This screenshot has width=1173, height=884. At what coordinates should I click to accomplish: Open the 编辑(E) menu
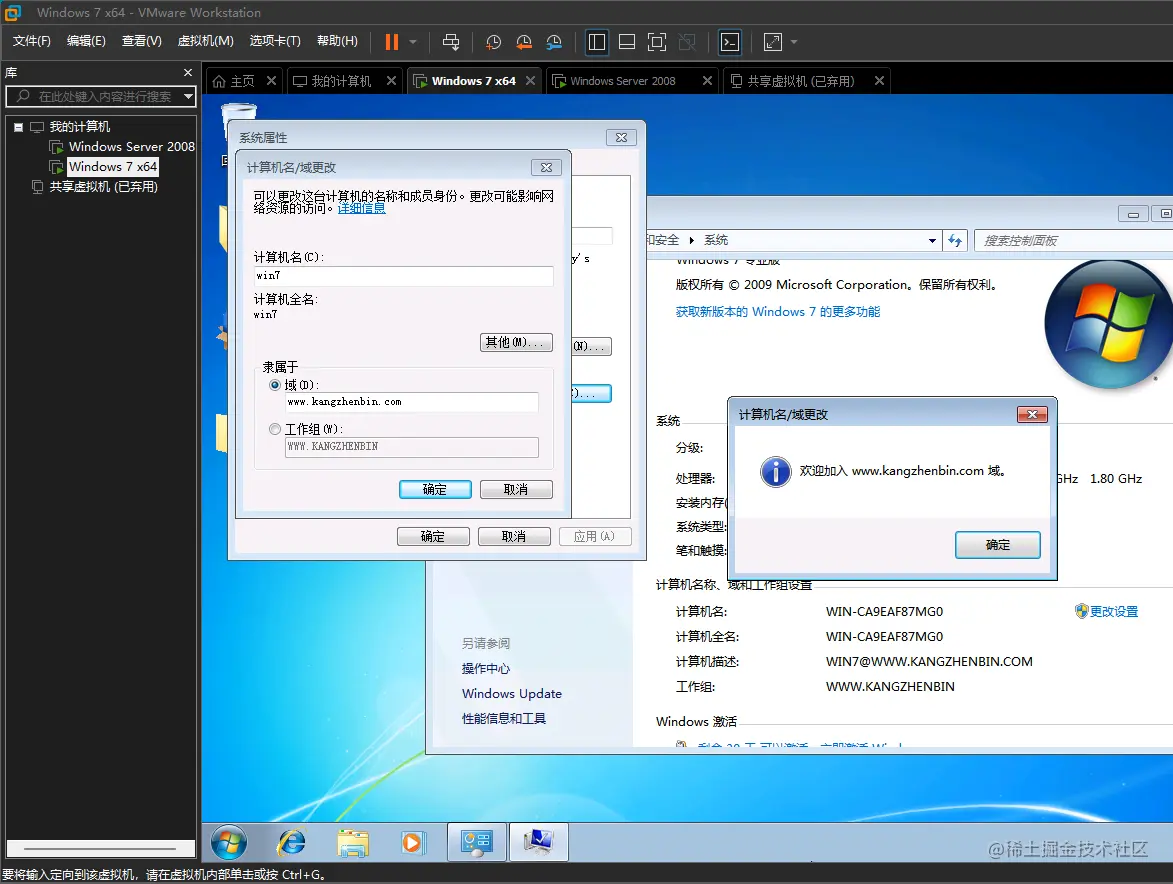(86, 41)
